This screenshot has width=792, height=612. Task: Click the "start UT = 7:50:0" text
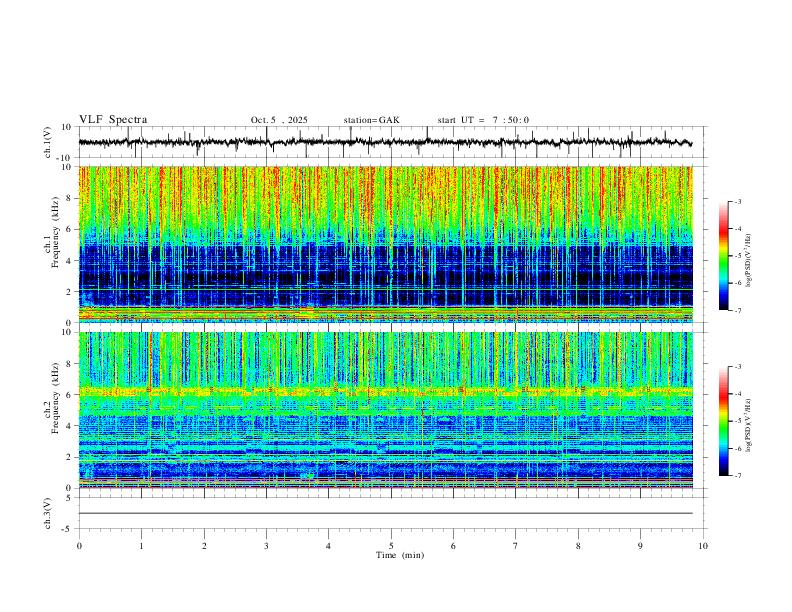point(483,120)
